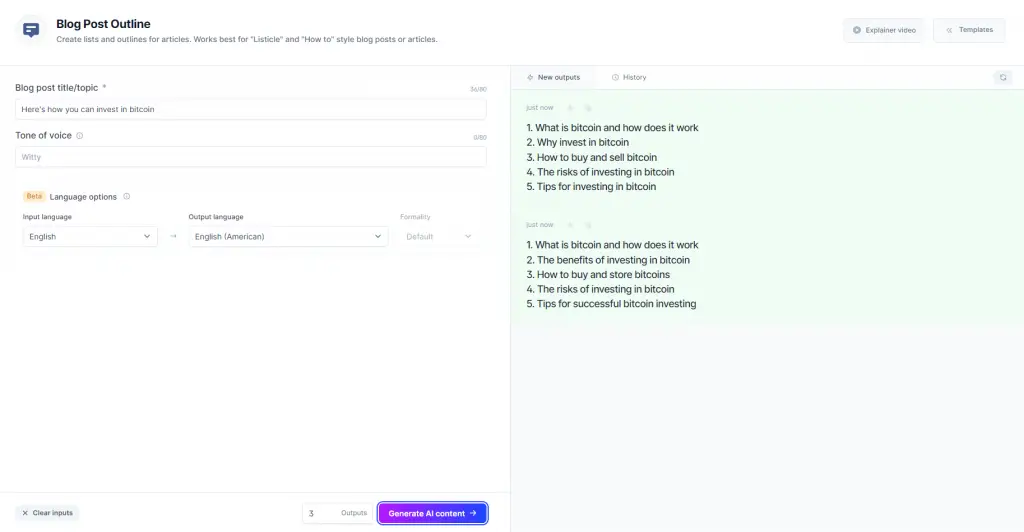Image resolution: width=1024 pixels, height=532 pixels.
Task: Copy the first output using copy icon
Action: tap(588, 108)
